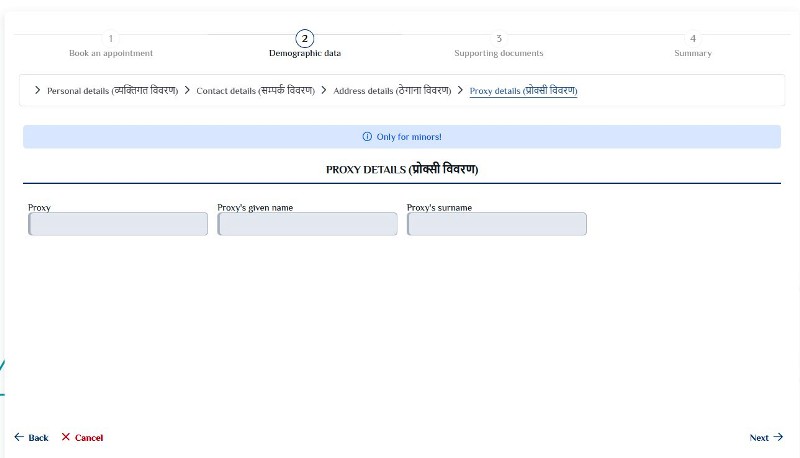Click the Next right arrow icon

[x=778, y=437]
